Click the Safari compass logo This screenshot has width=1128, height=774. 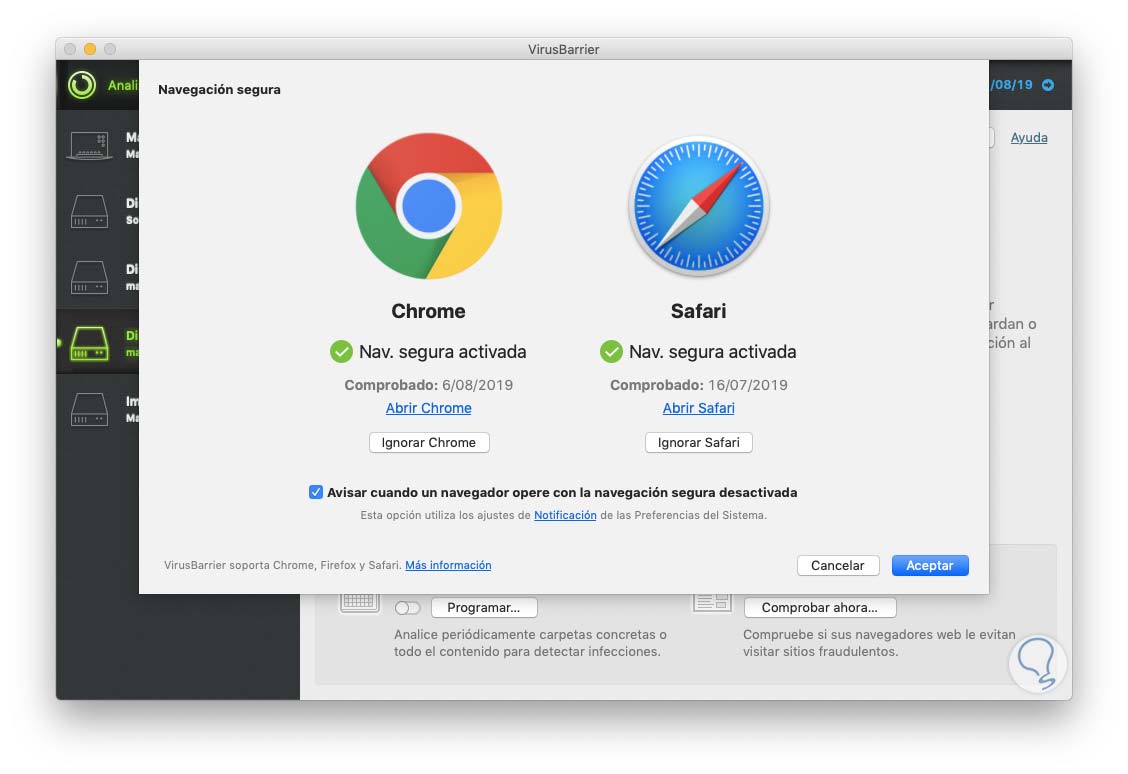pos(699,206)
